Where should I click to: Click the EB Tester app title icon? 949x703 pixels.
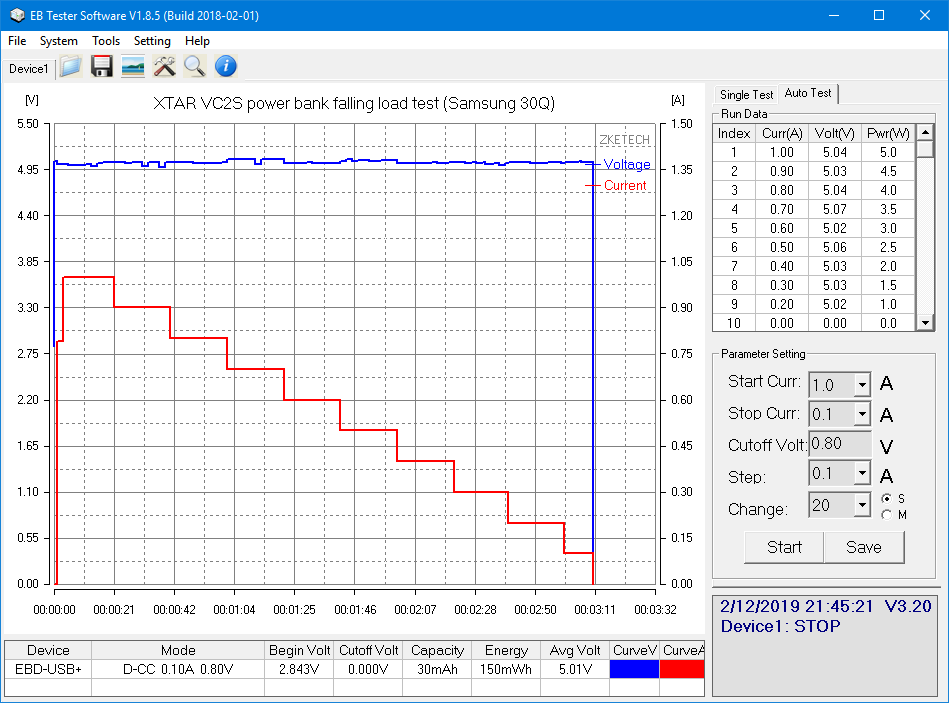coord(17,16)
